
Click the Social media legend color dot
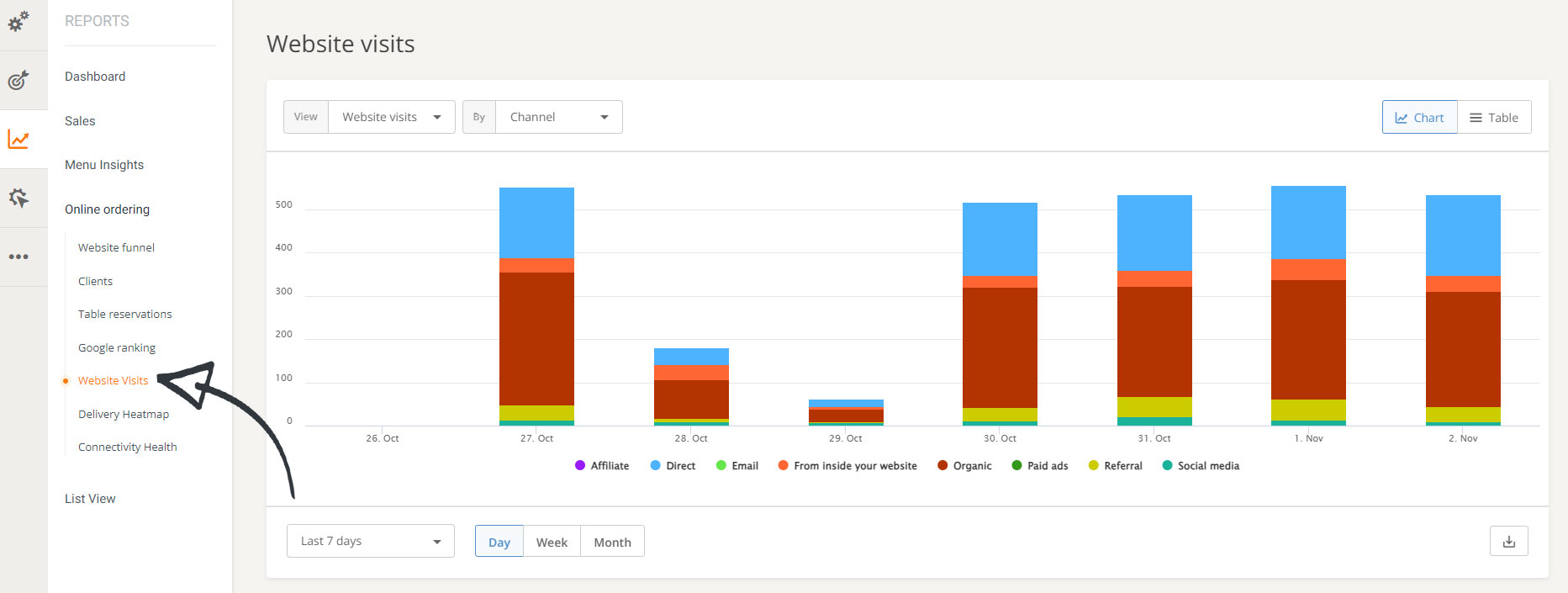click(1167, 466)
